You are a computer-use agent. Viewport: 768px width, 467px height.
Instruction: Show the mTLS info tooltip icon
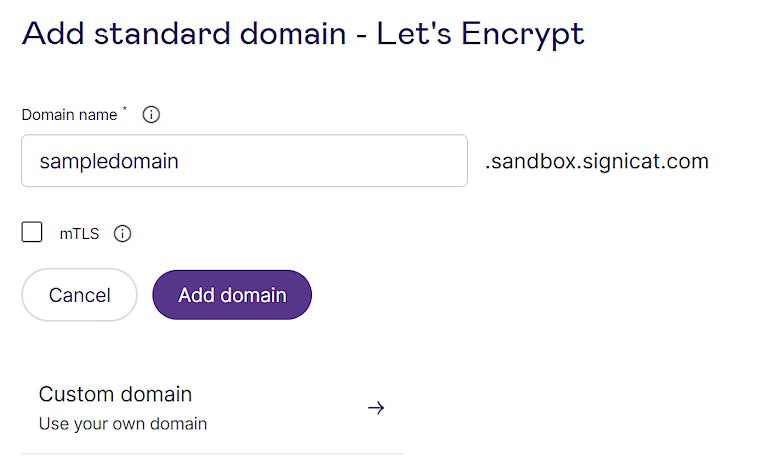click(122, 234)
